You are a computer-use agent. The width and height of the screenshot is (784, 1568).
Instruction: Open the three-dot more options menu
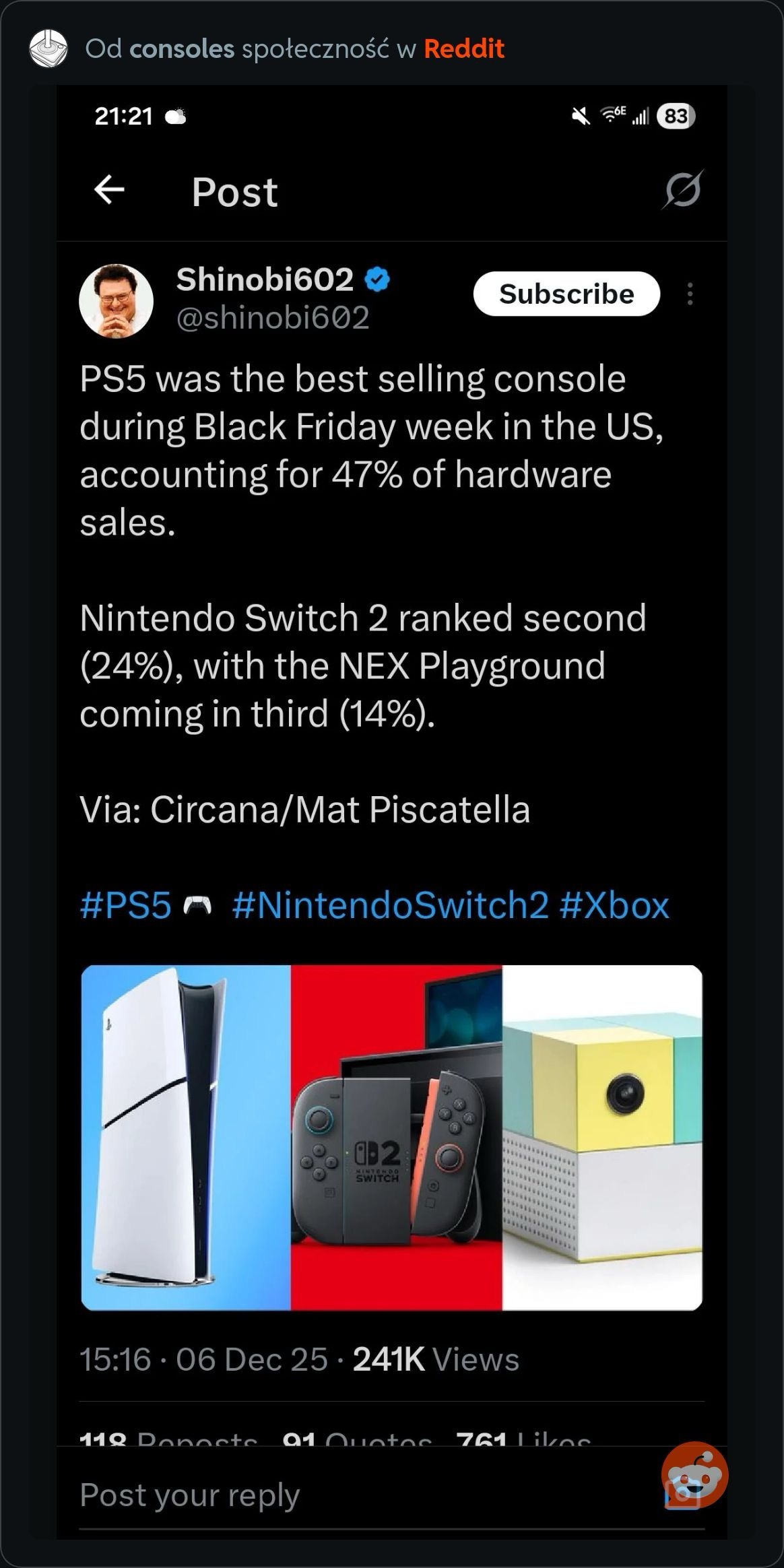(690, 294)
